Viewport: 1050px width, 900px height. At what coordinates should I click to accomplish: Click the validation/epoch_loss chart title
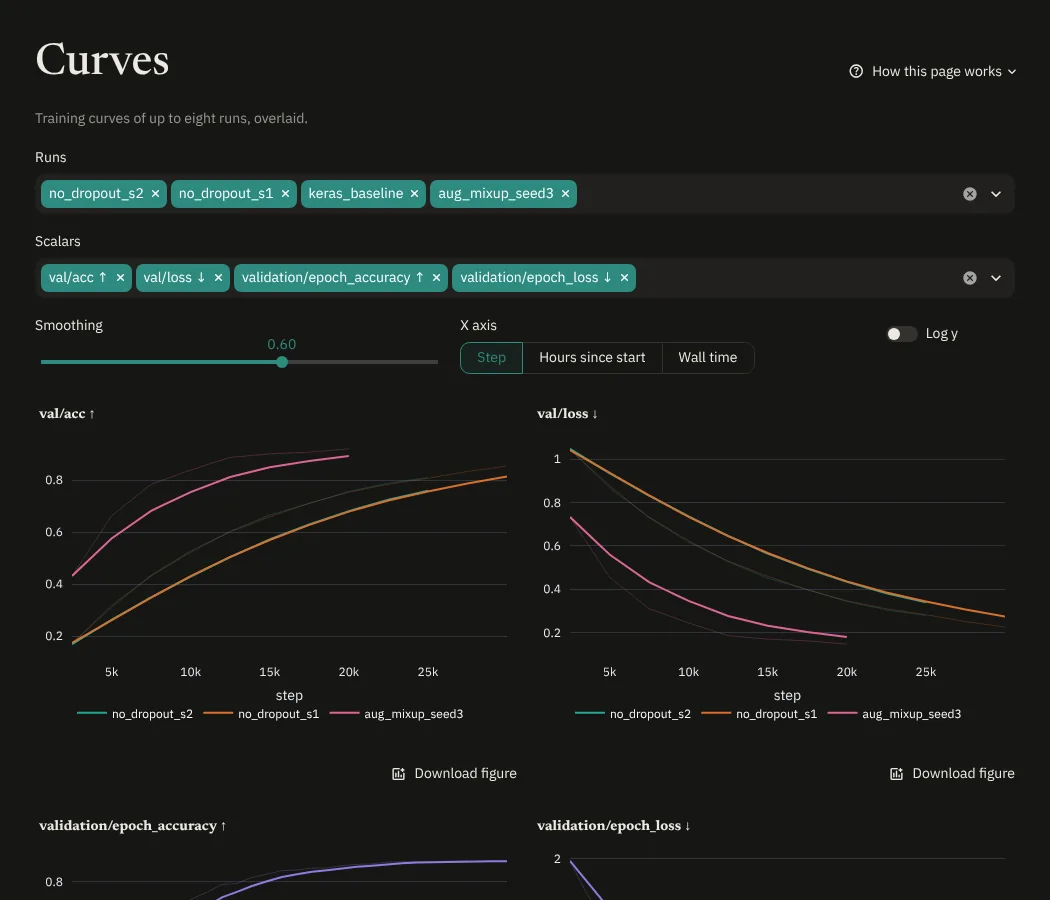613,826
